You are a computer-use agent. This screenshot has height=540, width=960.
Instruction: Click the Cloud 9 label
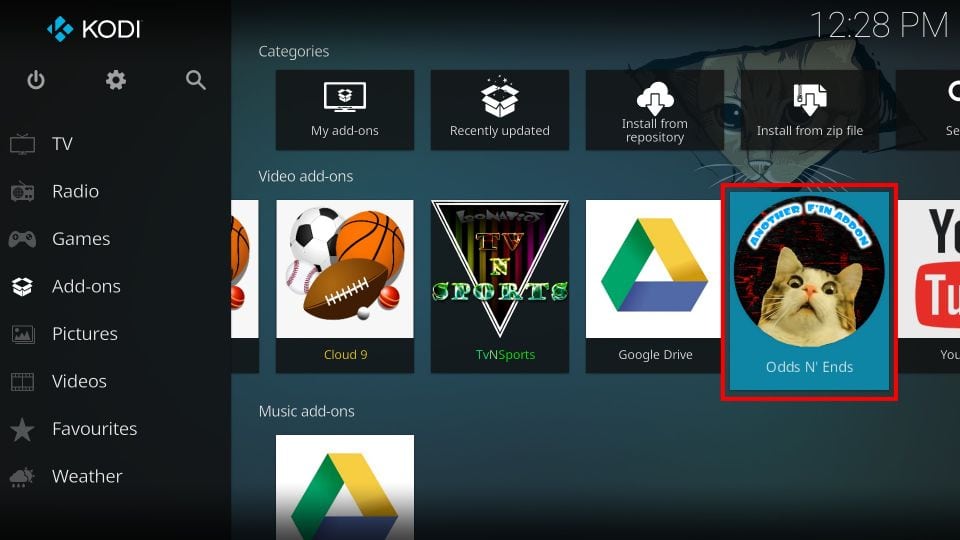(x=345, y=354)
